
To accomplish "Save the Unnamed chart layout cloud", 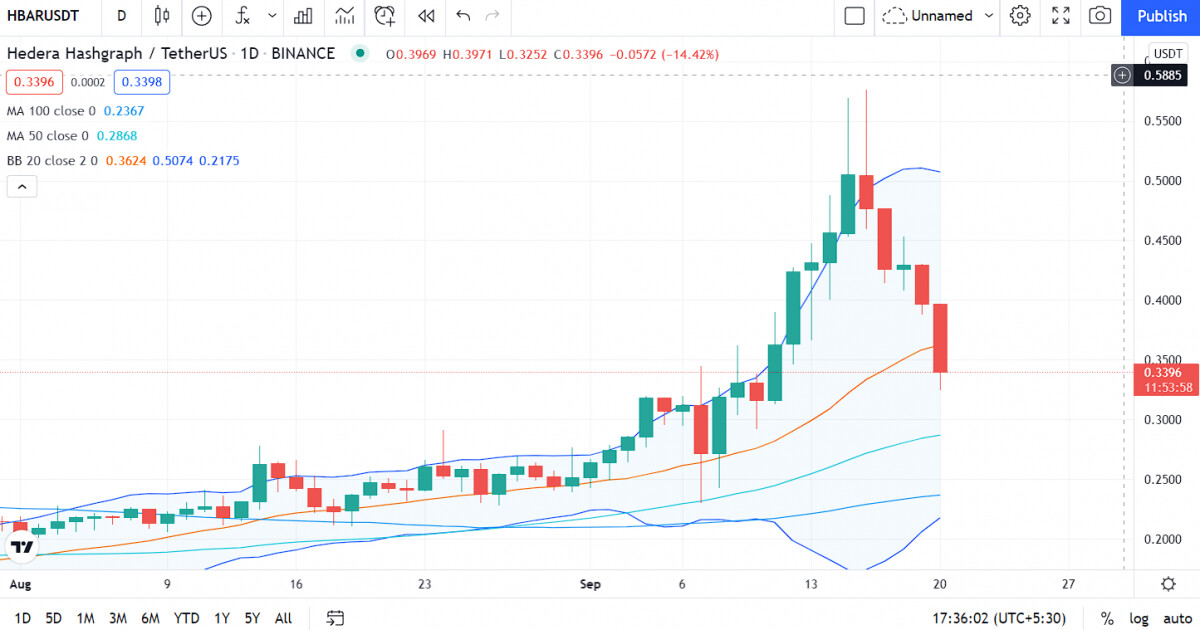I will click(x=927, y=16).
